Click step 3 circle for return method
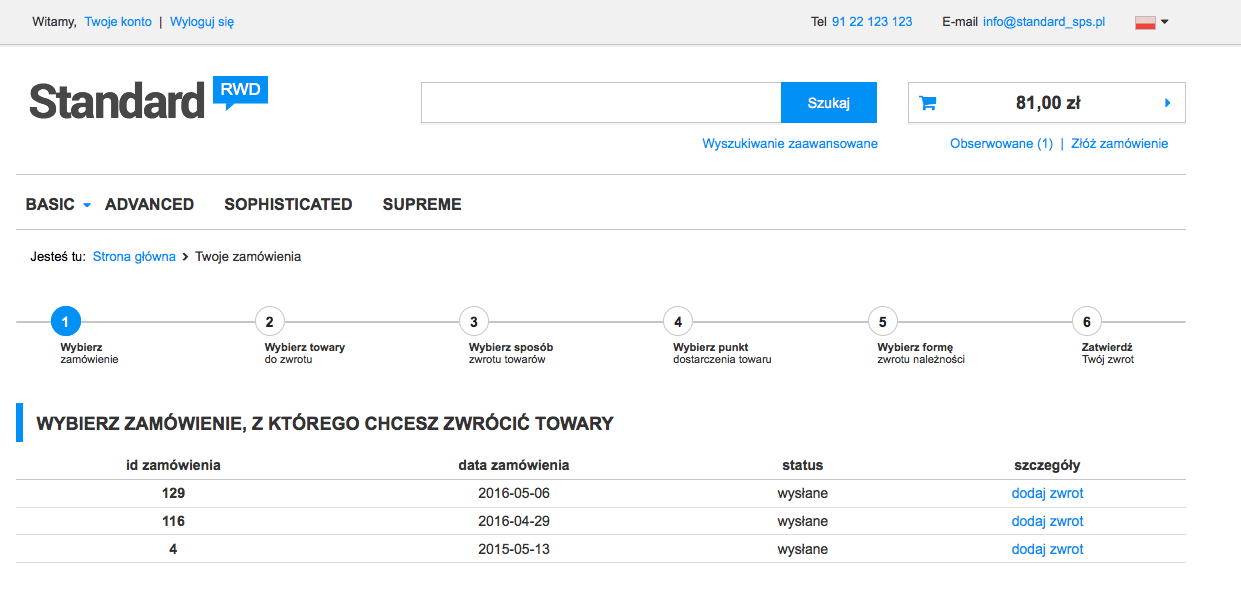Screen dimensions: 1241x591 click(x=473, y=322)
